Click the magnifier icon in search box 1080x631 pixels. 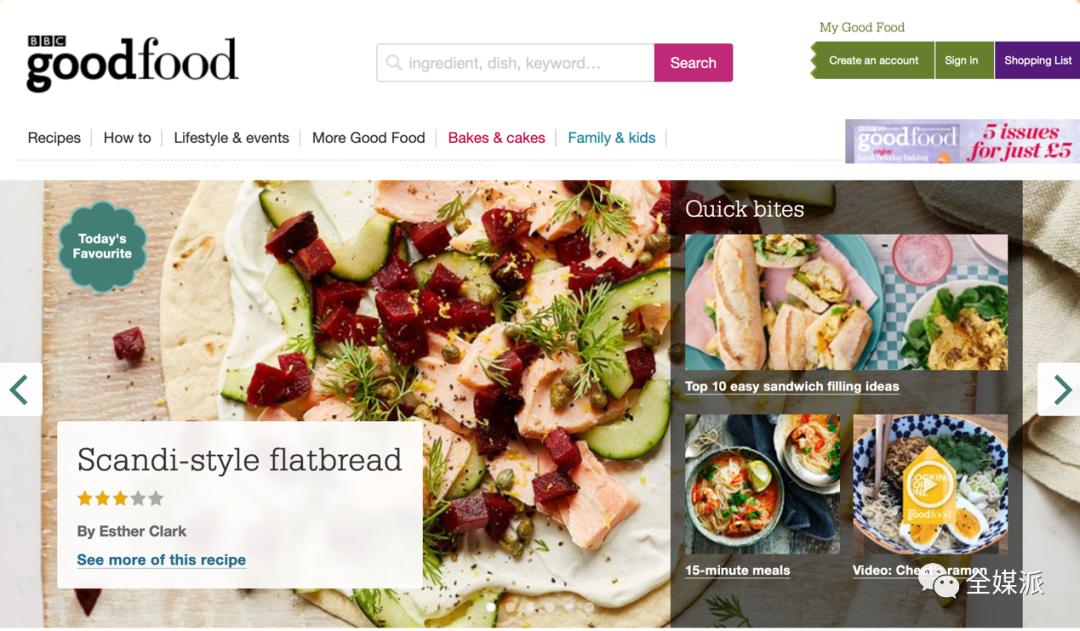[394, 63]
